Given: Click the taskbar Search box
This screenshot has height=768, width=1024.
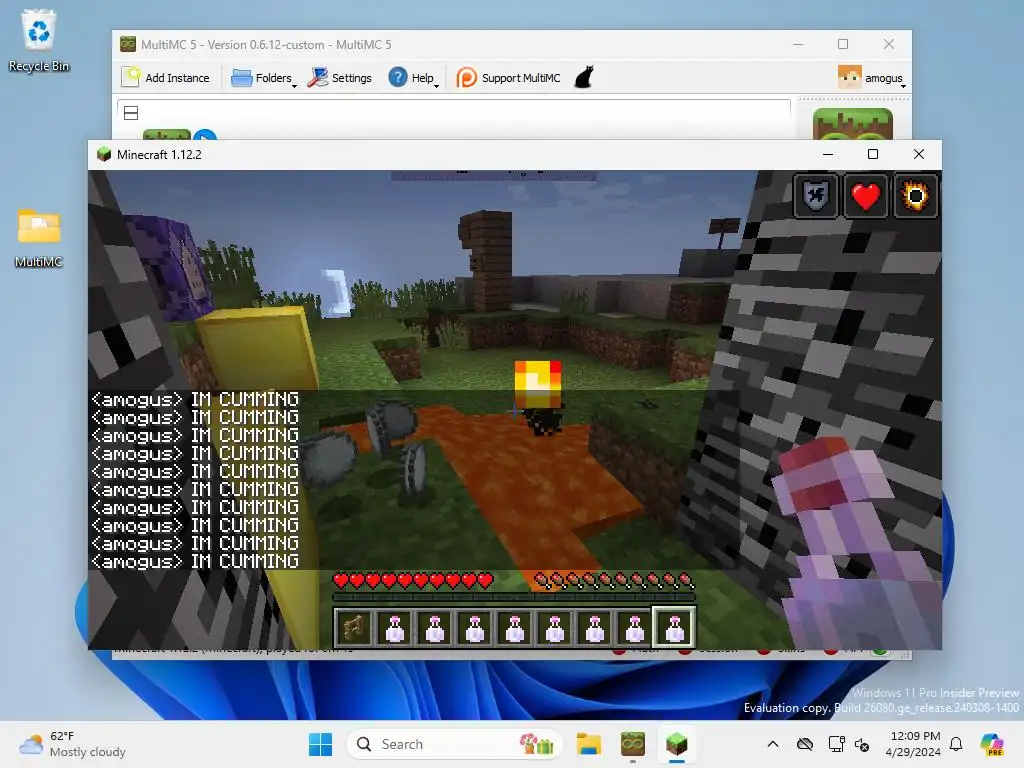Looking at the screenshot, I should (x=455, y=744).
